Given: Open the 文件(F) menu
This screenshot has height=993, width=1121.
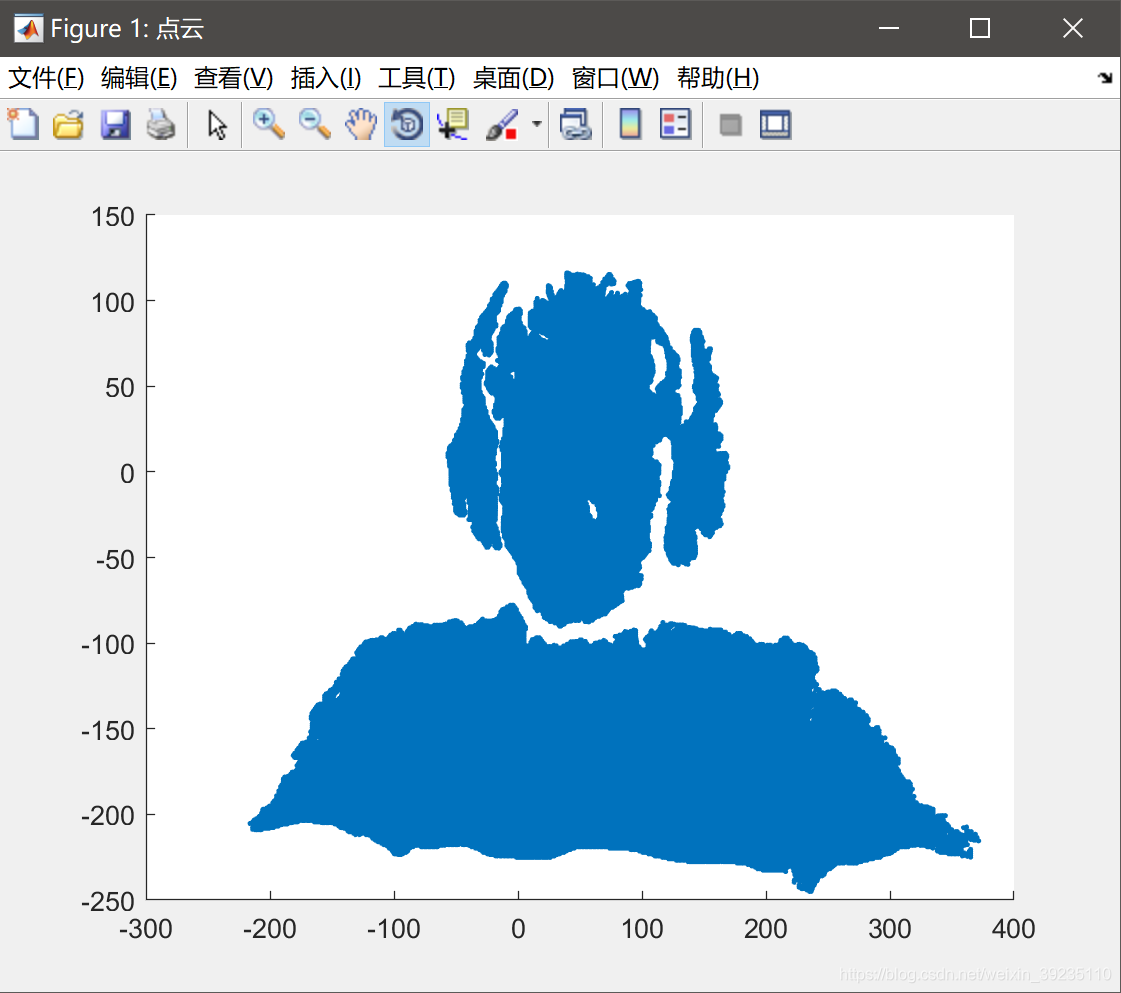Looking at the screenshot, I should tap(46, 78).
